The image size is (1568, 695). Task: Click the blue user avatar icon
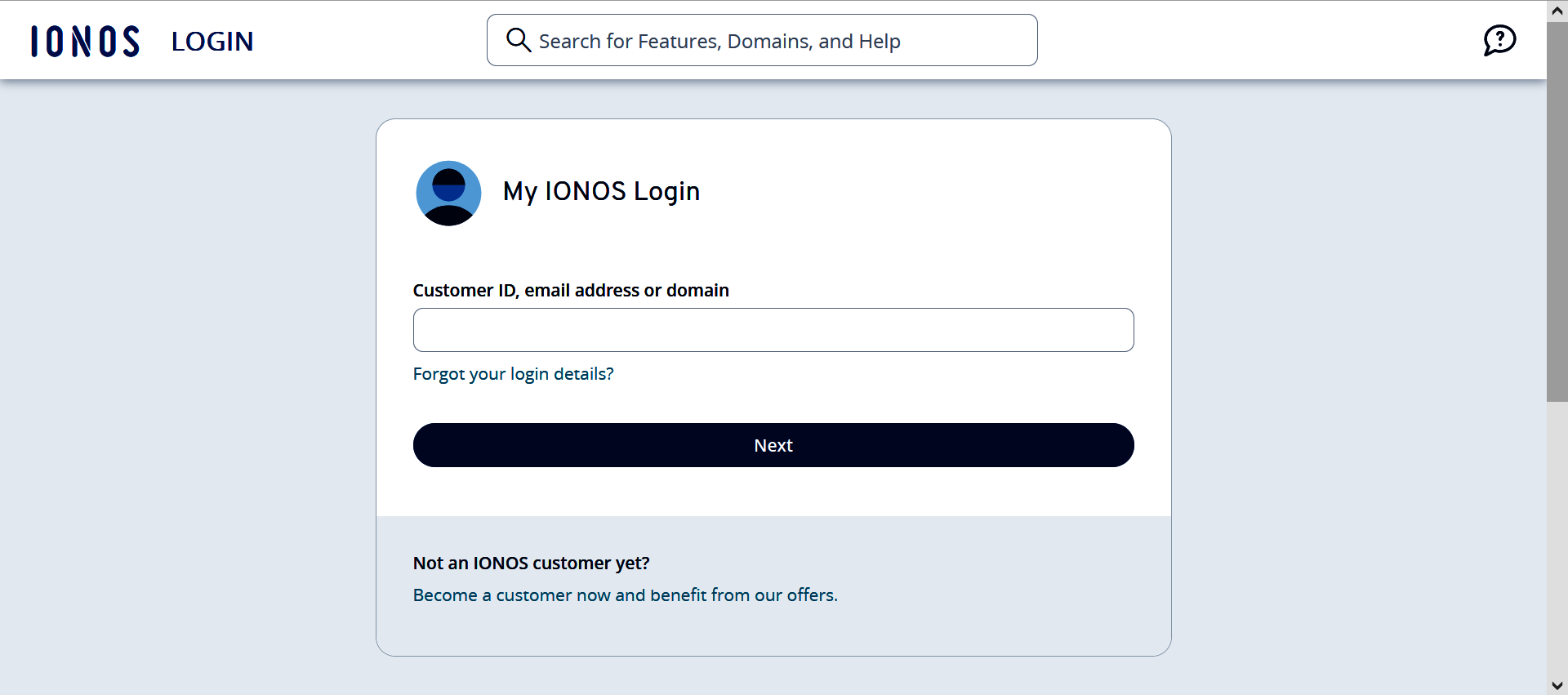448,194
